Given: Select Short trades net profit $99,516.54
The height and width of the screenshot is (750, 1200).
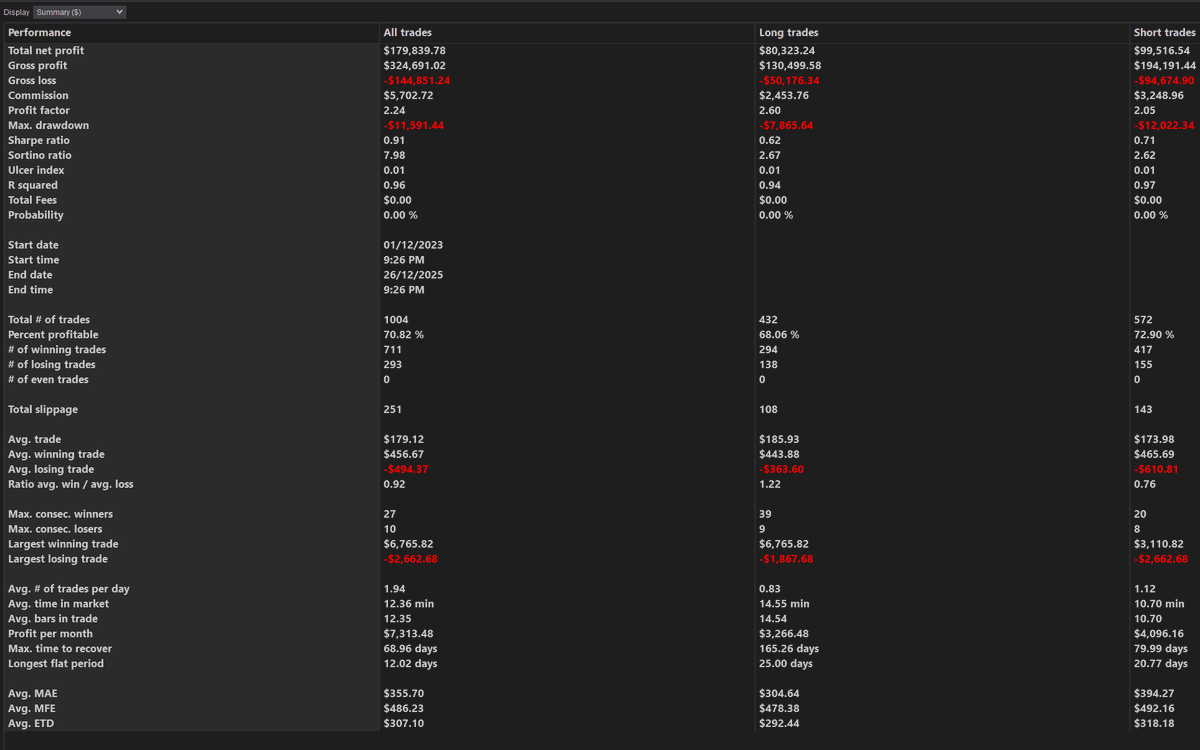Looking at the screenshot, I should [1162, 50].
